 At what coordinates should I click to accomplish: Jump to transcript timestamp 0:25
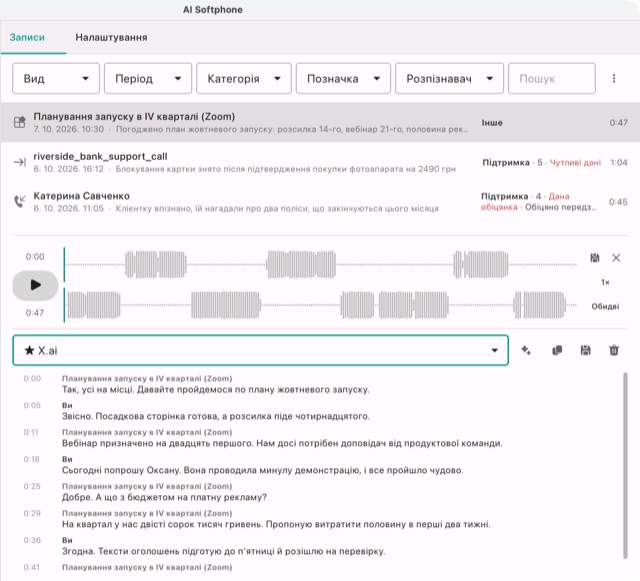tap(32, 486)
